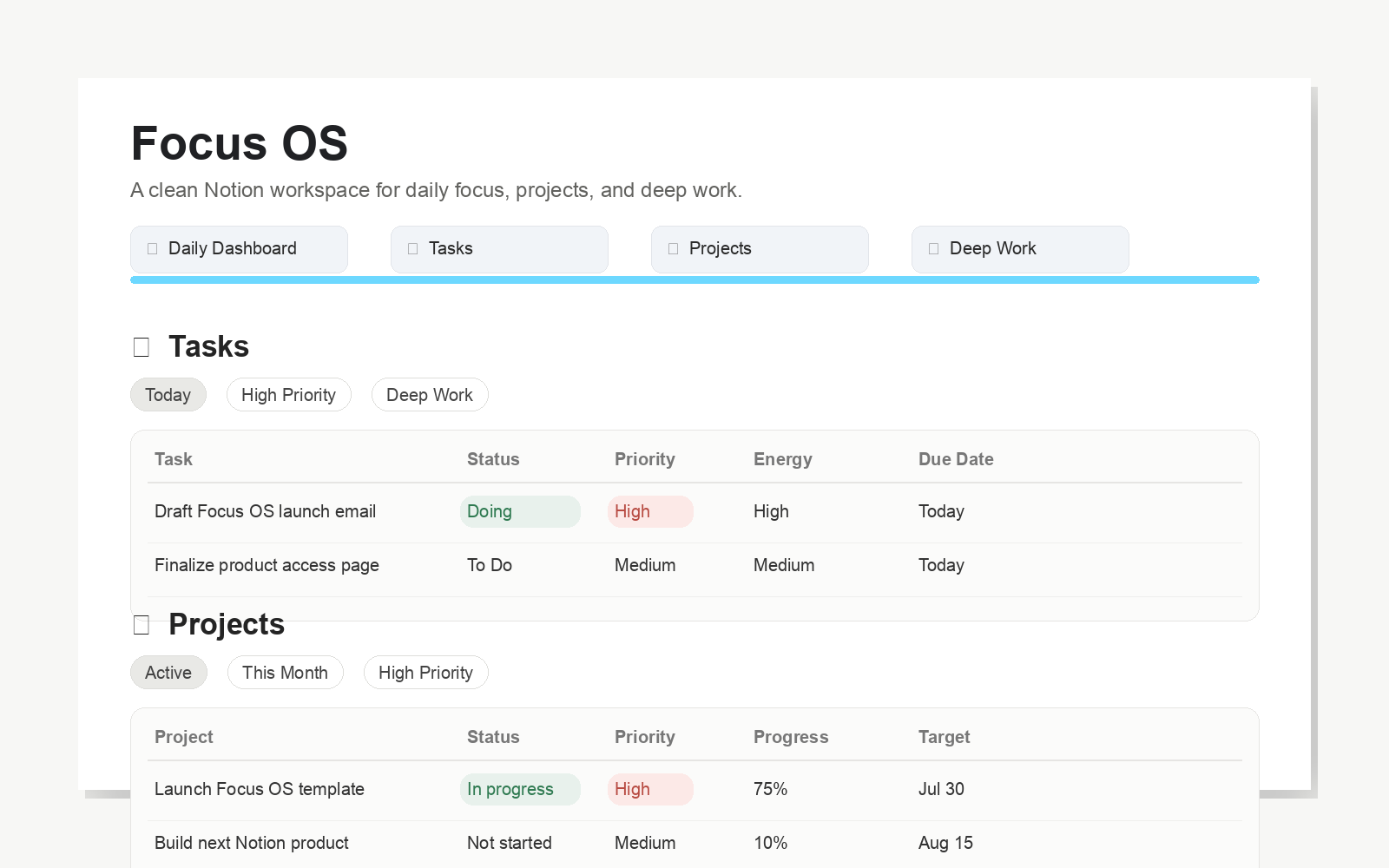Click High priority tag for launch email
The image size is (1389, 868).
pyautogui.click(x=650, y=511)
